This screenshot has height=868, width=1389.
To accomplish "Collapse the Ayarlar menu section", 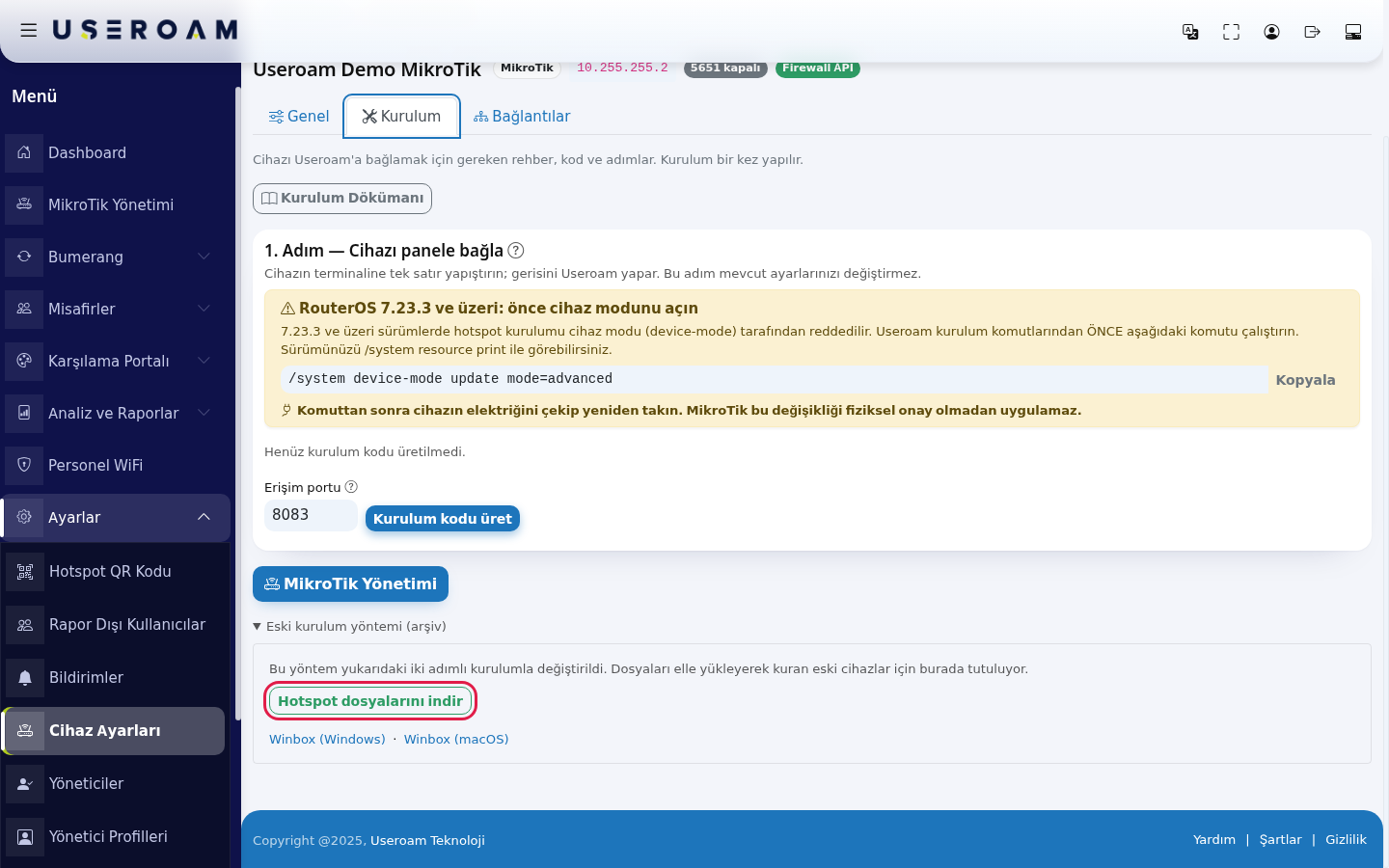I will [x=116, y=517].
